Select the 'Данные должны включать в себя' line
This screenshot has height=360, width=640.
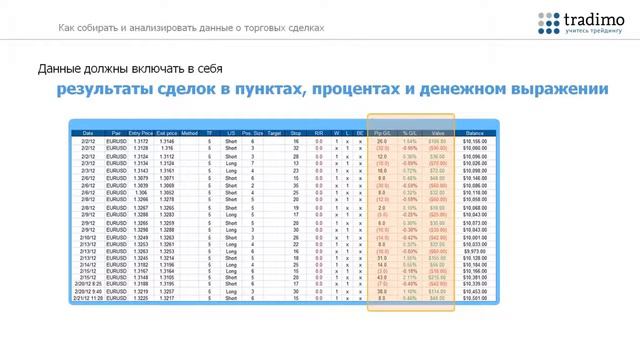pos(130,69)
